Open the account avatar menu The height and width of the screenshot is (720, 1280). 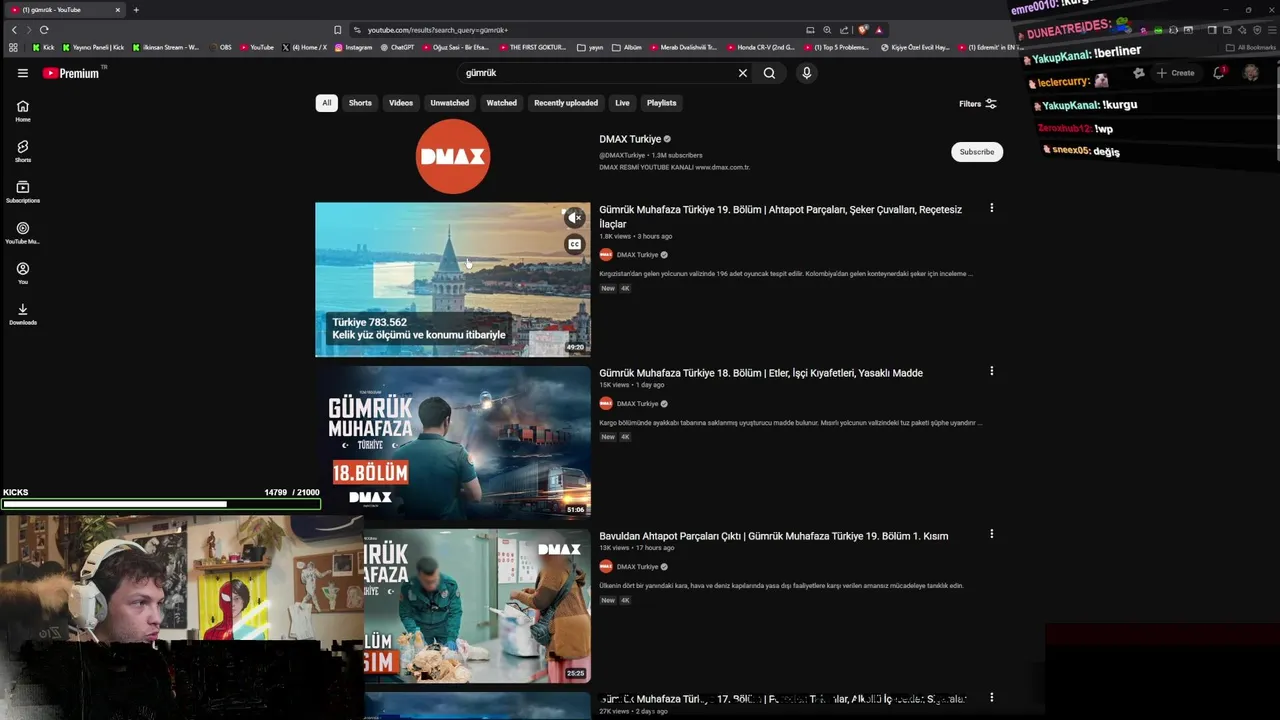coord(1251,73)
